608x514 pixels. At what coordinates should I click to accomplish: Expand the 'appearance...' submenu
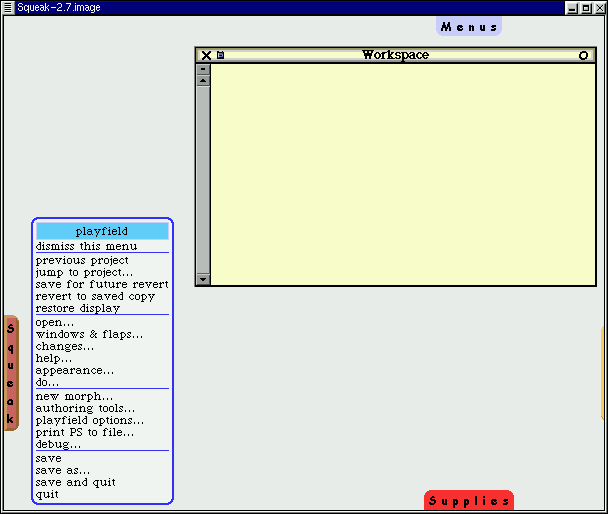(x=75, y=370)
